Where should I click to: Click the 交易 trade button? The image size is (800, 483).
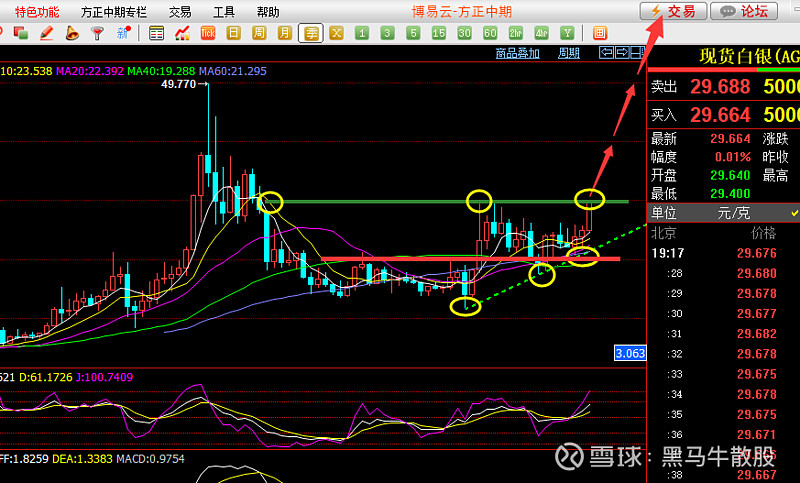(674, 12)
